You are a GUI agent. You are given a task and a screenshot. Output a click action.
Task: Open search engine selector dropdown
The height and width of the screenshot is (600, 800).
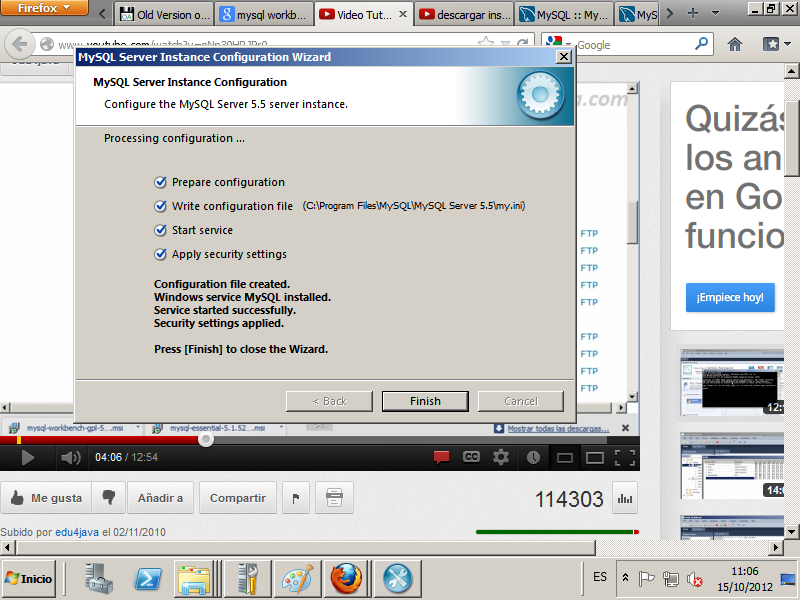point(559,44)
